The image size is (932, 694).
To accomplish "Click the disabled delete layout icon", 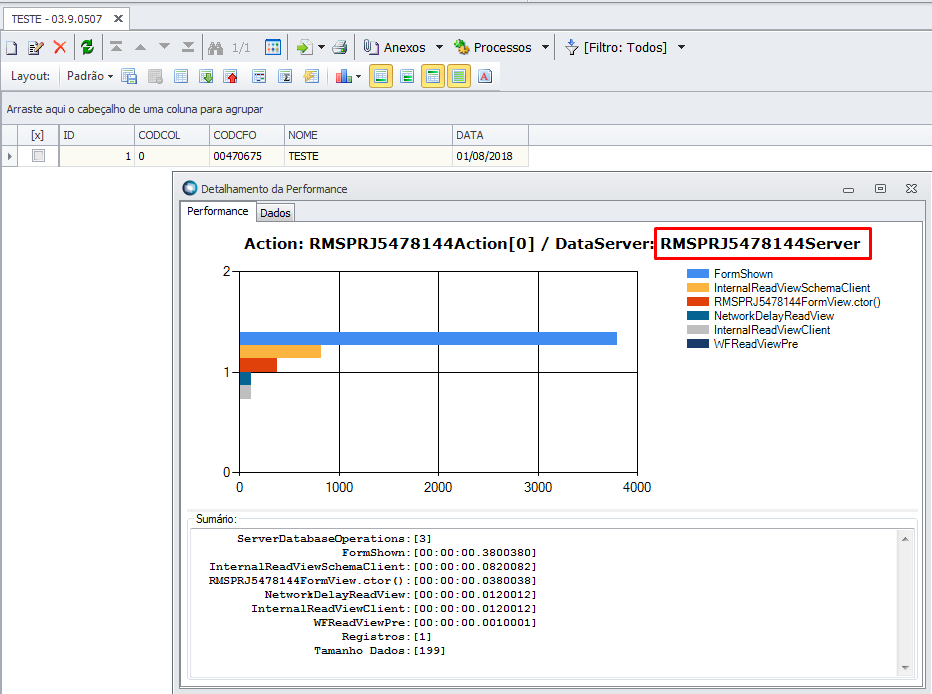I will pos(155,76).
